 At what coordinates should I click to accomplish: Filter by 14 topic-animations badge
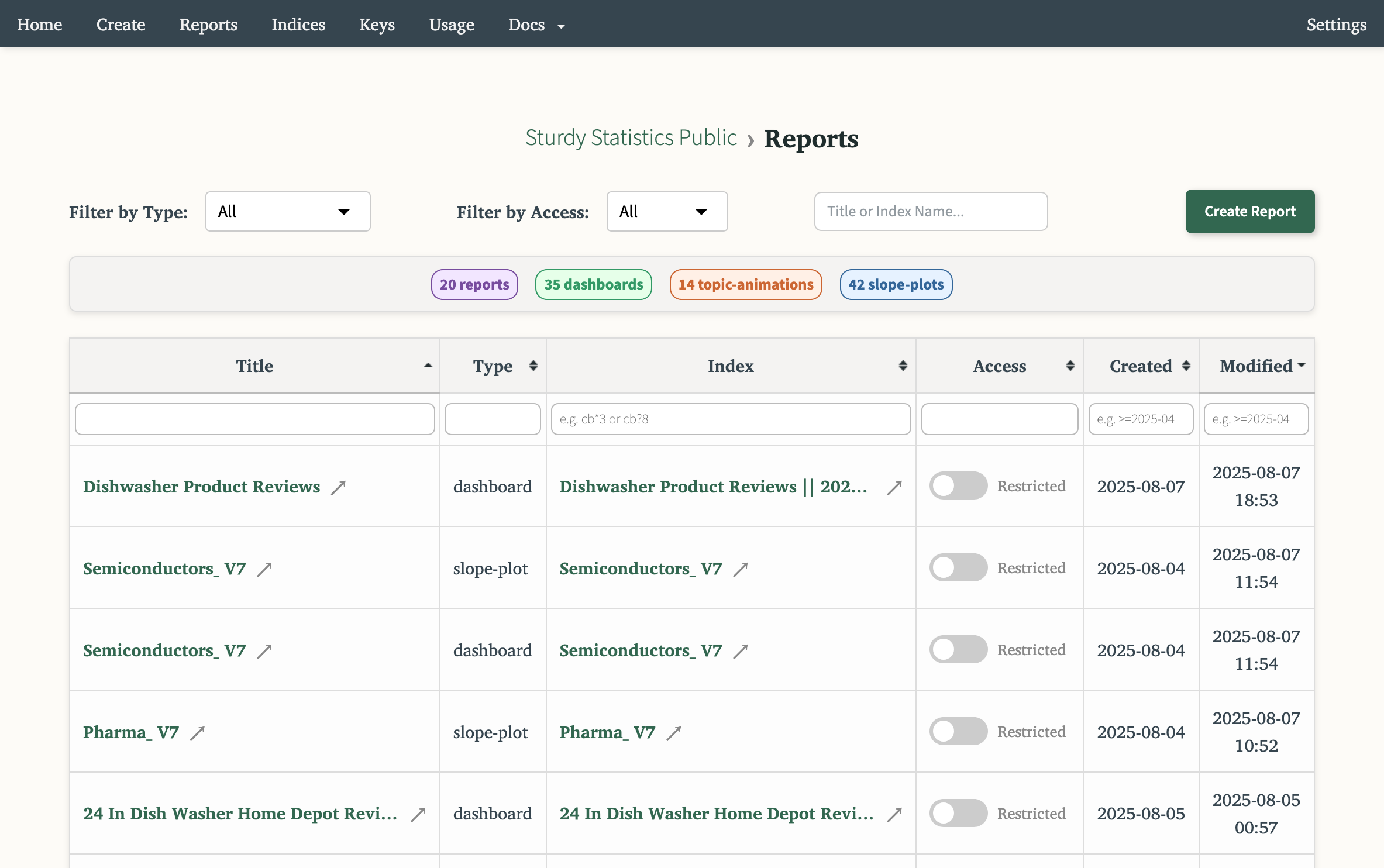(x=745, y=285)
